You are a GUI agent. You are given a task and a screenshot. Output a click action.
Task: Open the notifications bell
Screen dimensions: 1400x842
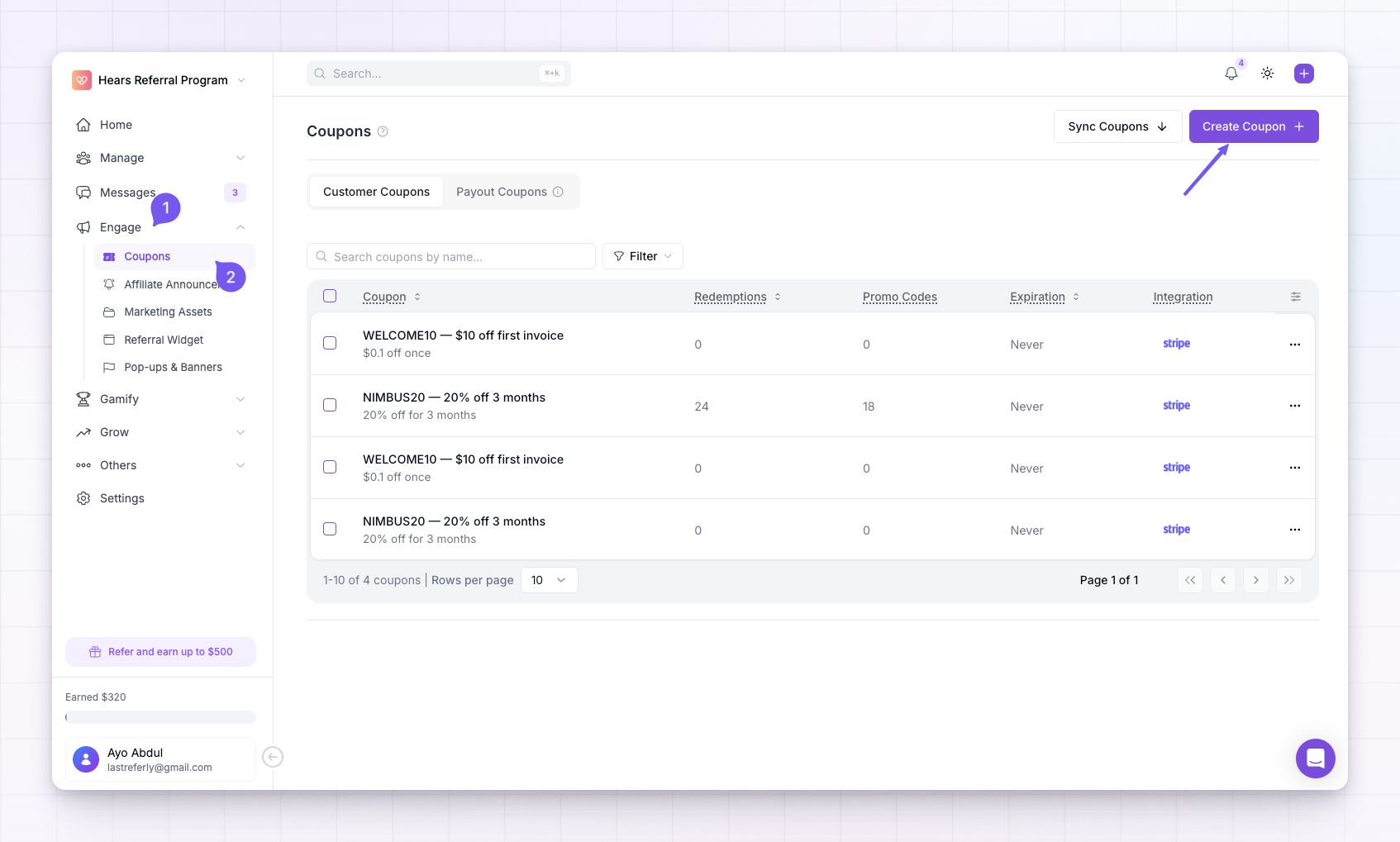[x=1231, y=74]
